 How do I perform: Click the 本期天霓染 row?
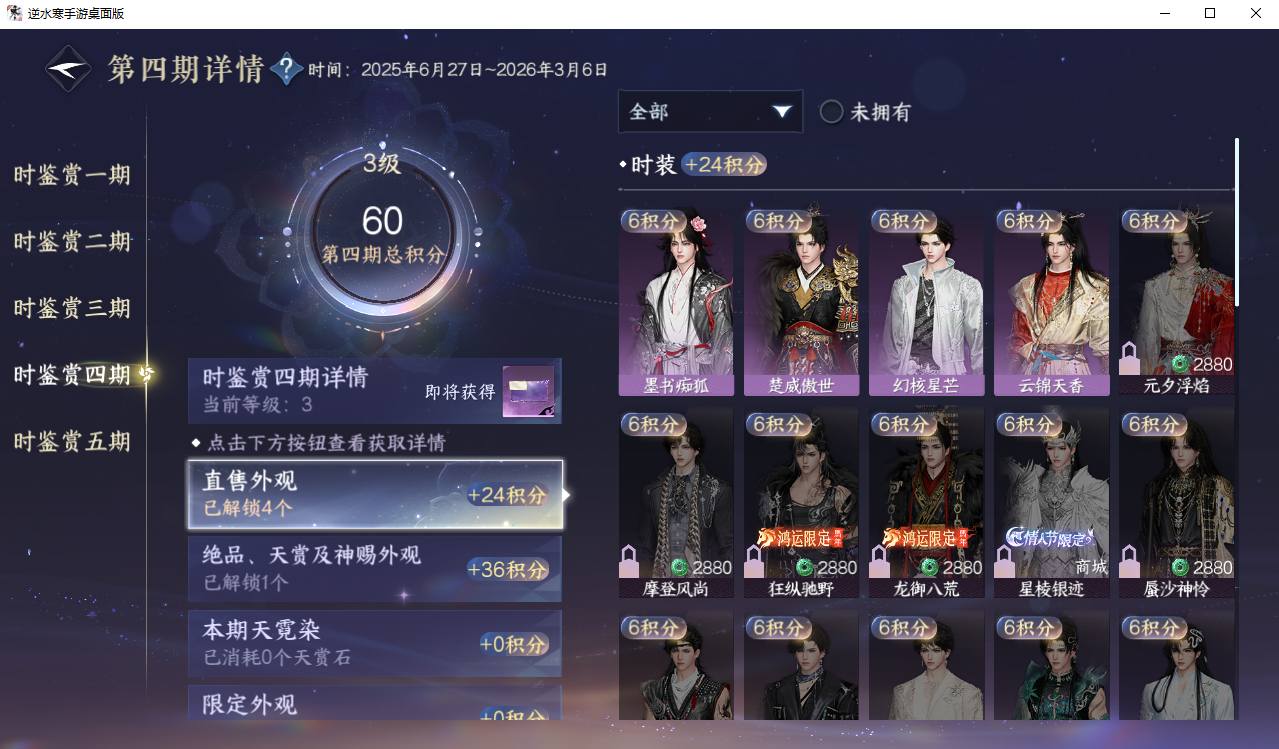point(375,643)
